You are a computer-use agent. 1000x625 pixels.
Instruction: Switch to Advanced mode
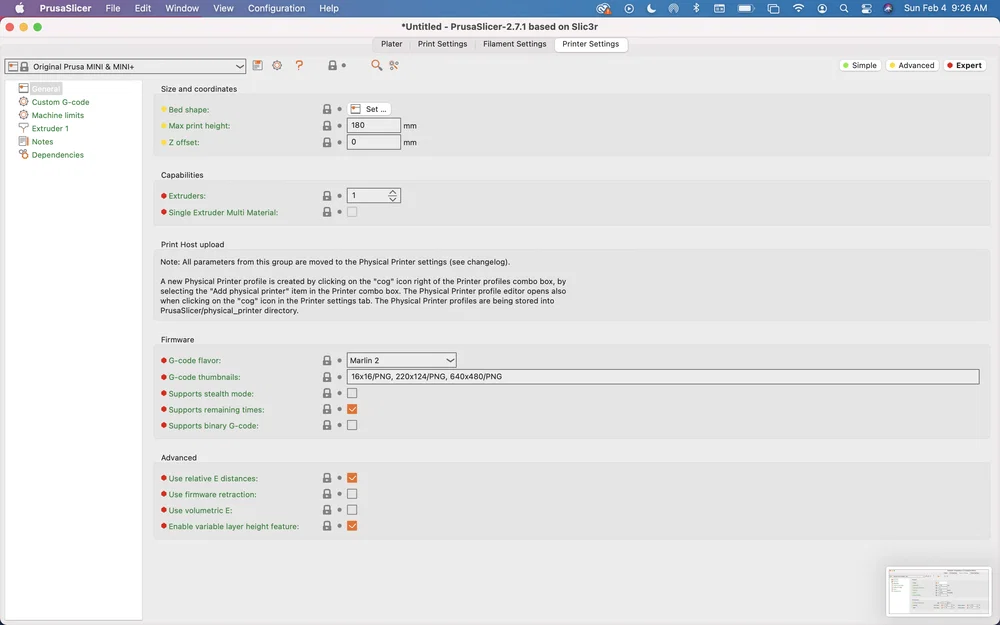click(x=912, y=65)
